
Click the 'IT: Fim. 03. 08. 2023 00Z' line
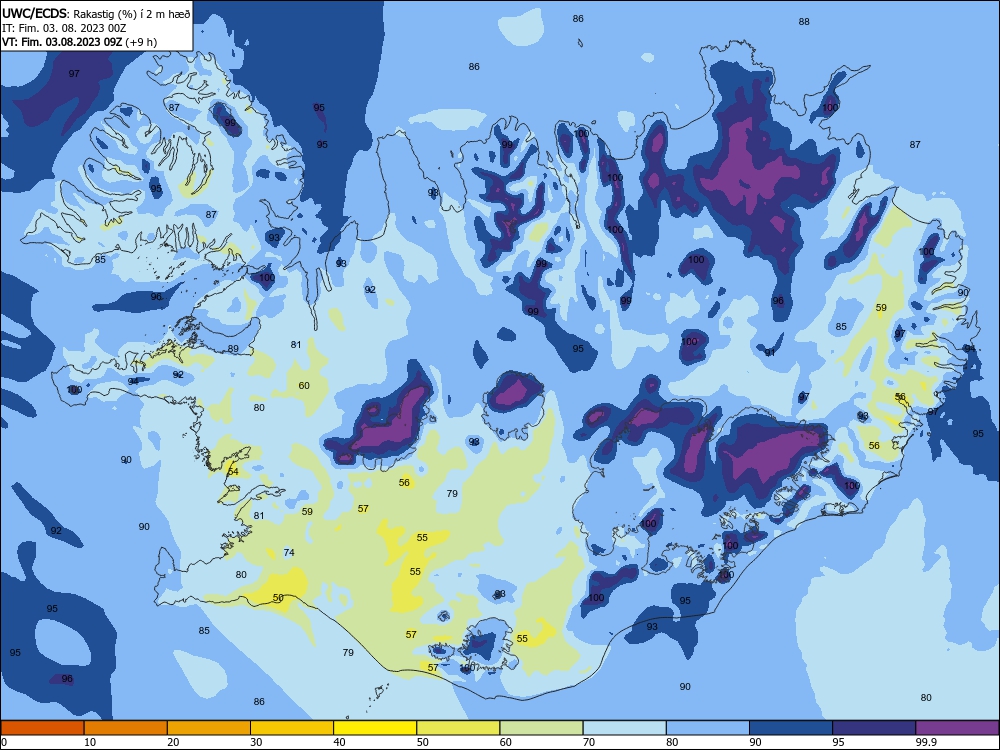pyautogui.click(x=64, y=28)
